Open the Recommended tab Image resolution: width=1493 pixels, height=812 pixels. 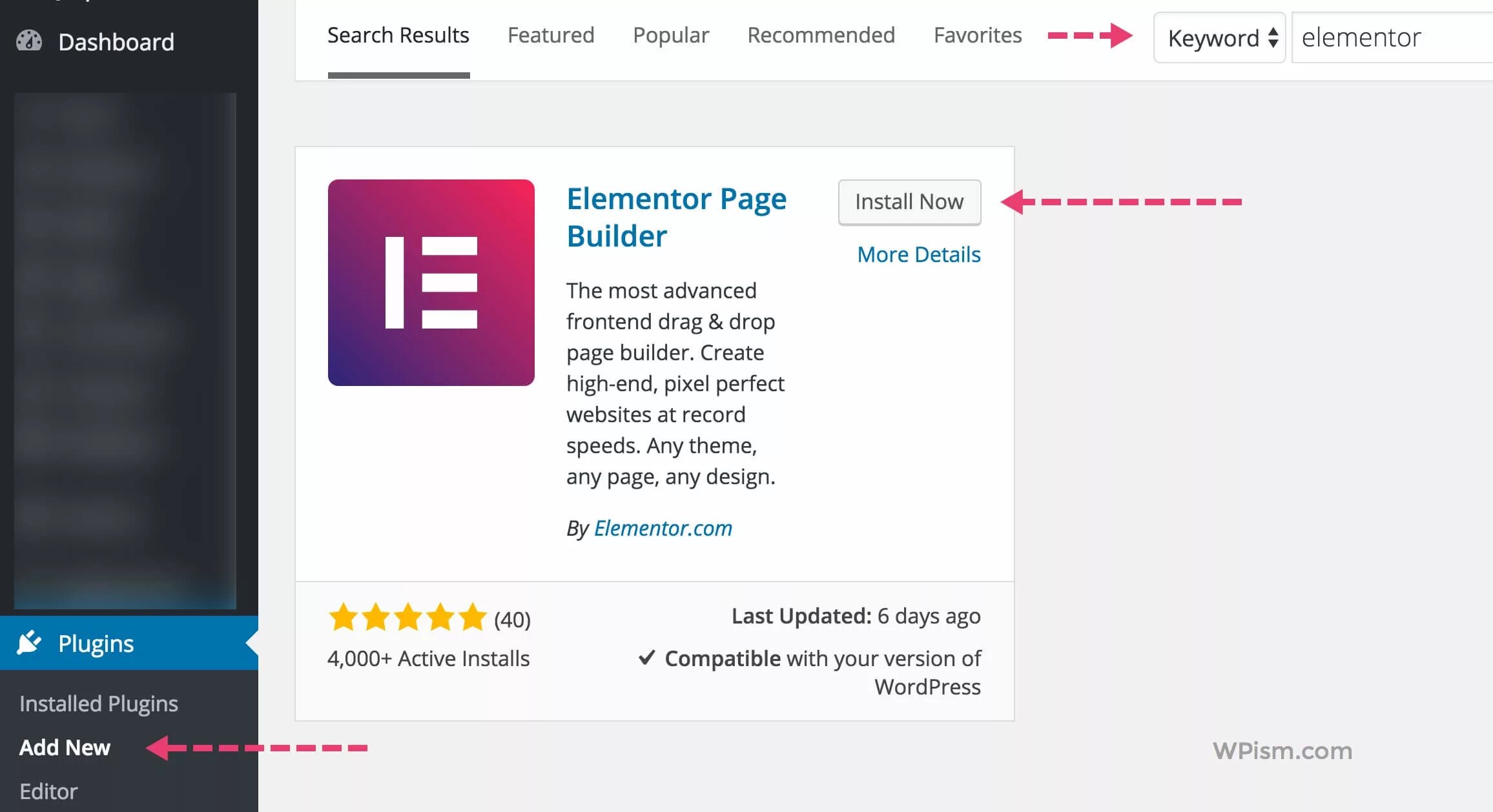(x=821, y=35)
